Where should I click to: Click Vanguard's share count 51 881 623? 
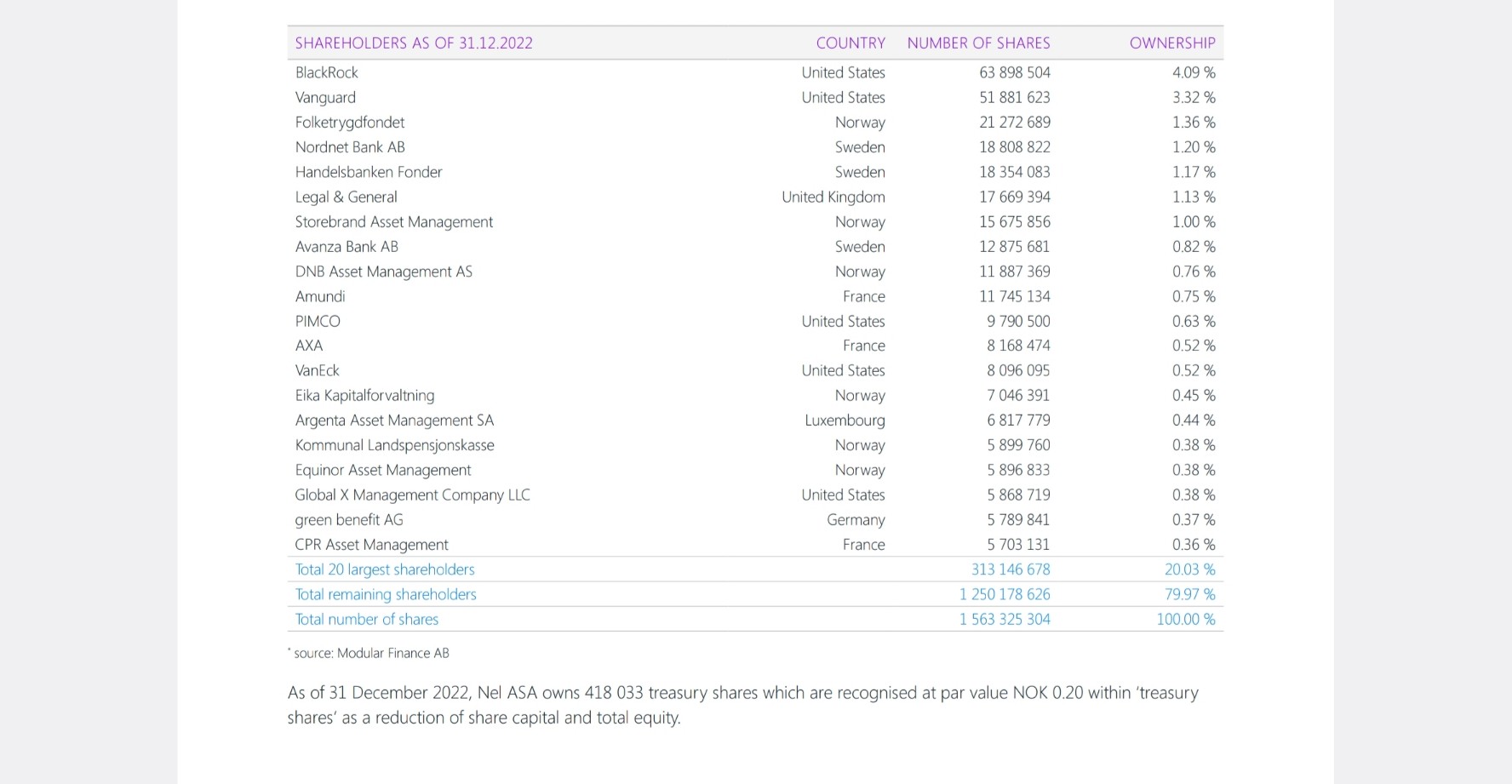tap(1014, 98)
